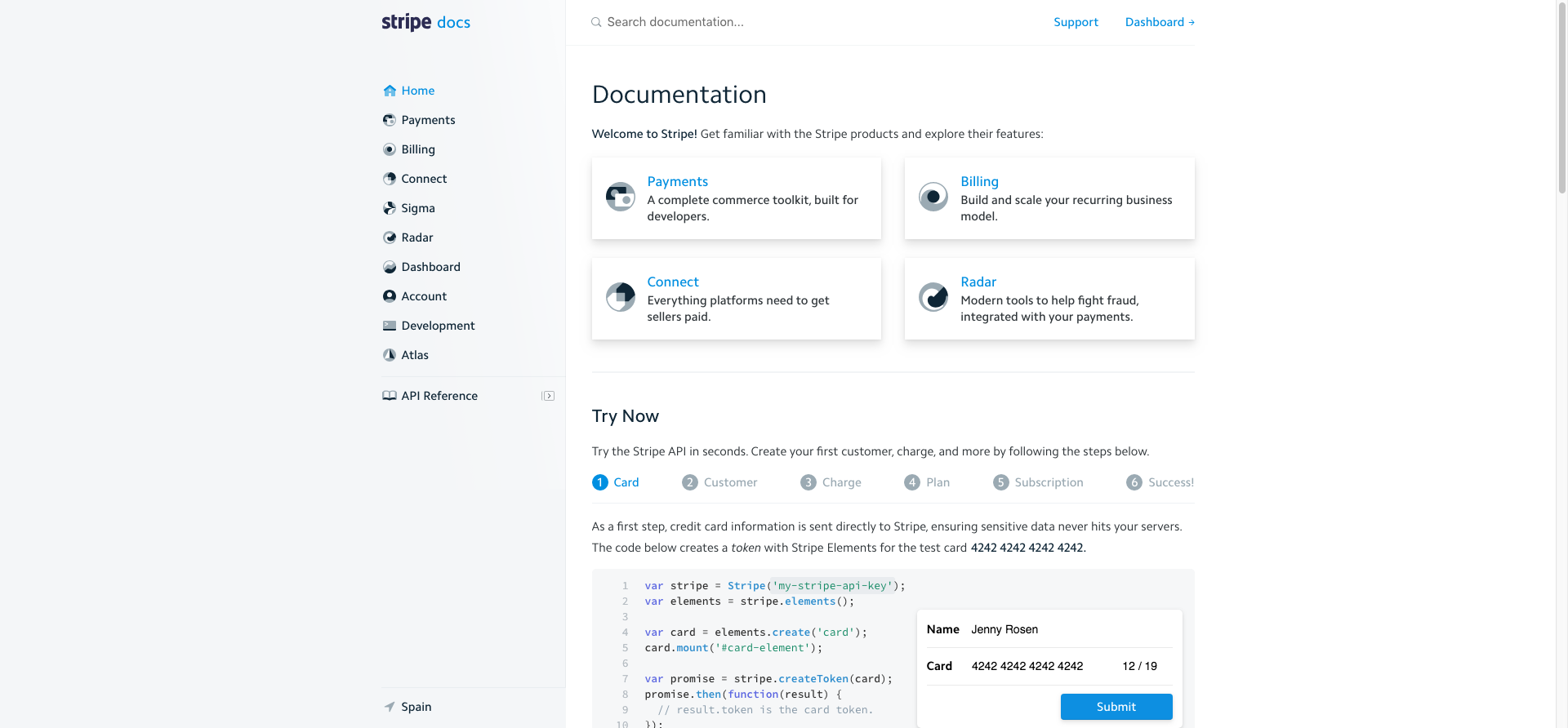Open the Payments card title link
The width and height of the screenshot is (1568, 728).
[678, 181]
